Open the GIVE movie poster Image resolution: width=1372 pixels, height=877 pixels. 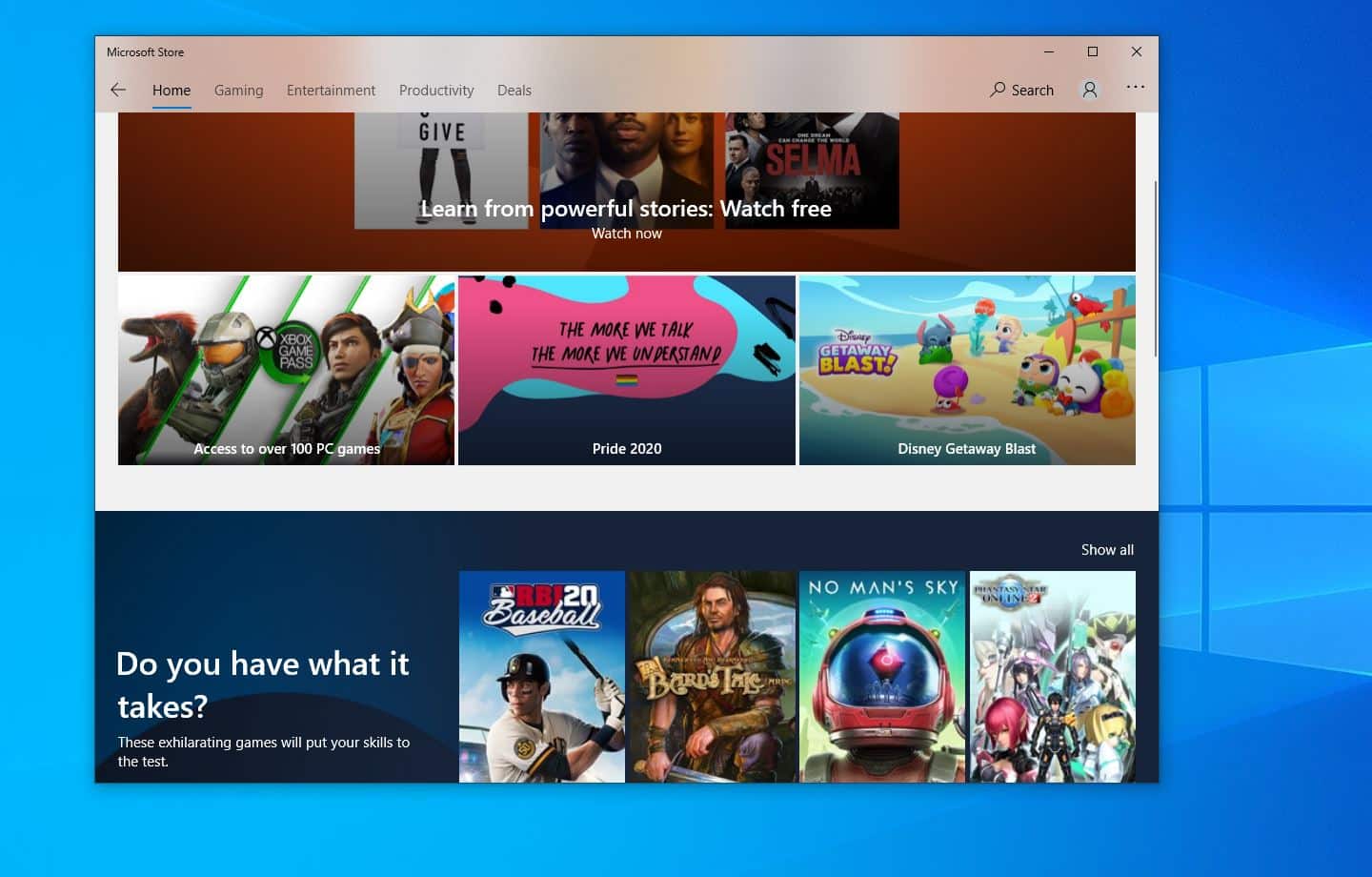pos(441,171)
